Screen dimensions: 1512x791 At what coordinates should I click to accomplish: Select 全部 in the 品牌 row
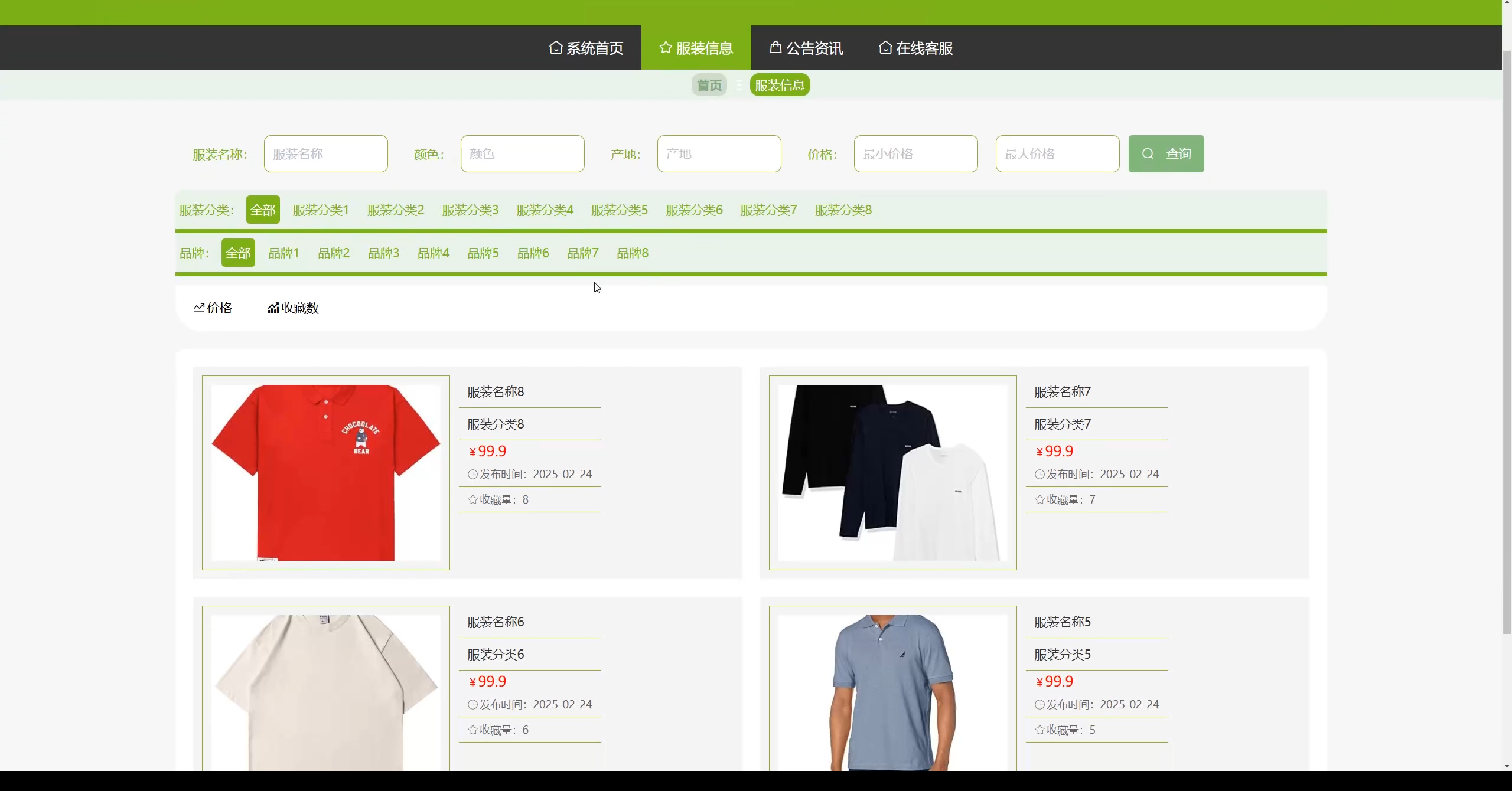pos(238,253)
